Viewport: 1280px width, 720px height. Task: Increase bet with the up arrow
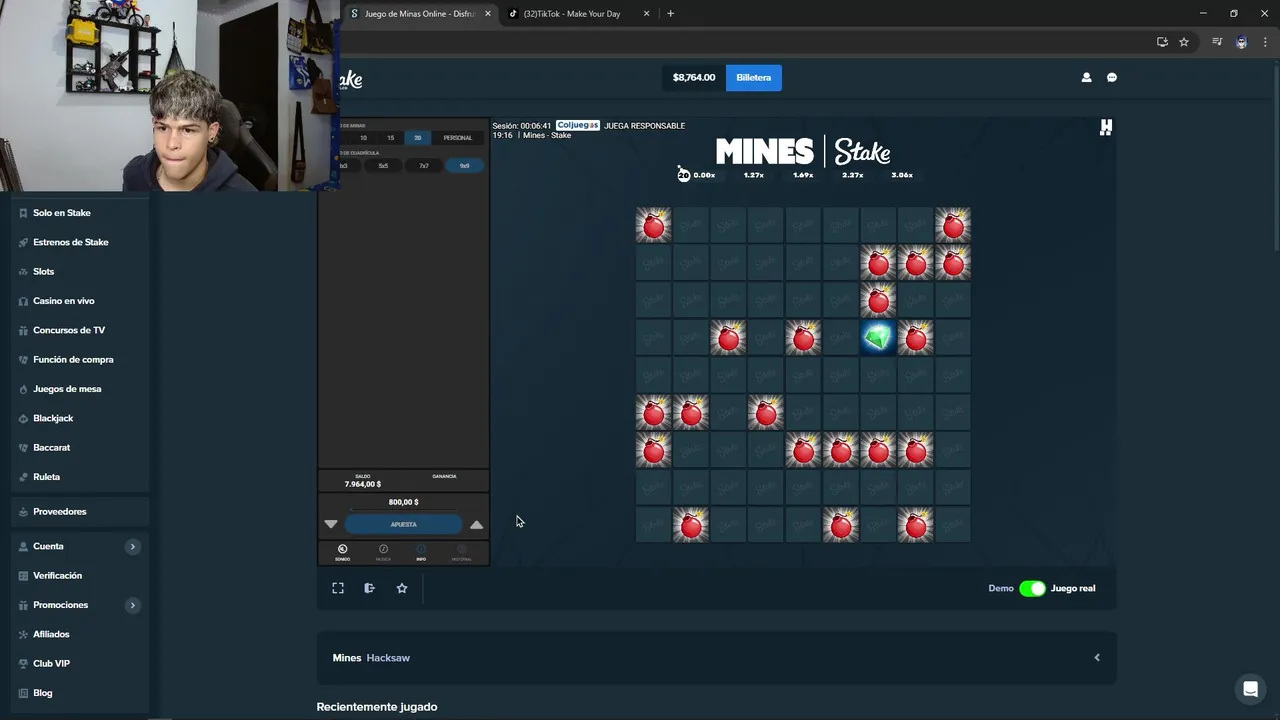pyautogui.click(x=477, y=524)
